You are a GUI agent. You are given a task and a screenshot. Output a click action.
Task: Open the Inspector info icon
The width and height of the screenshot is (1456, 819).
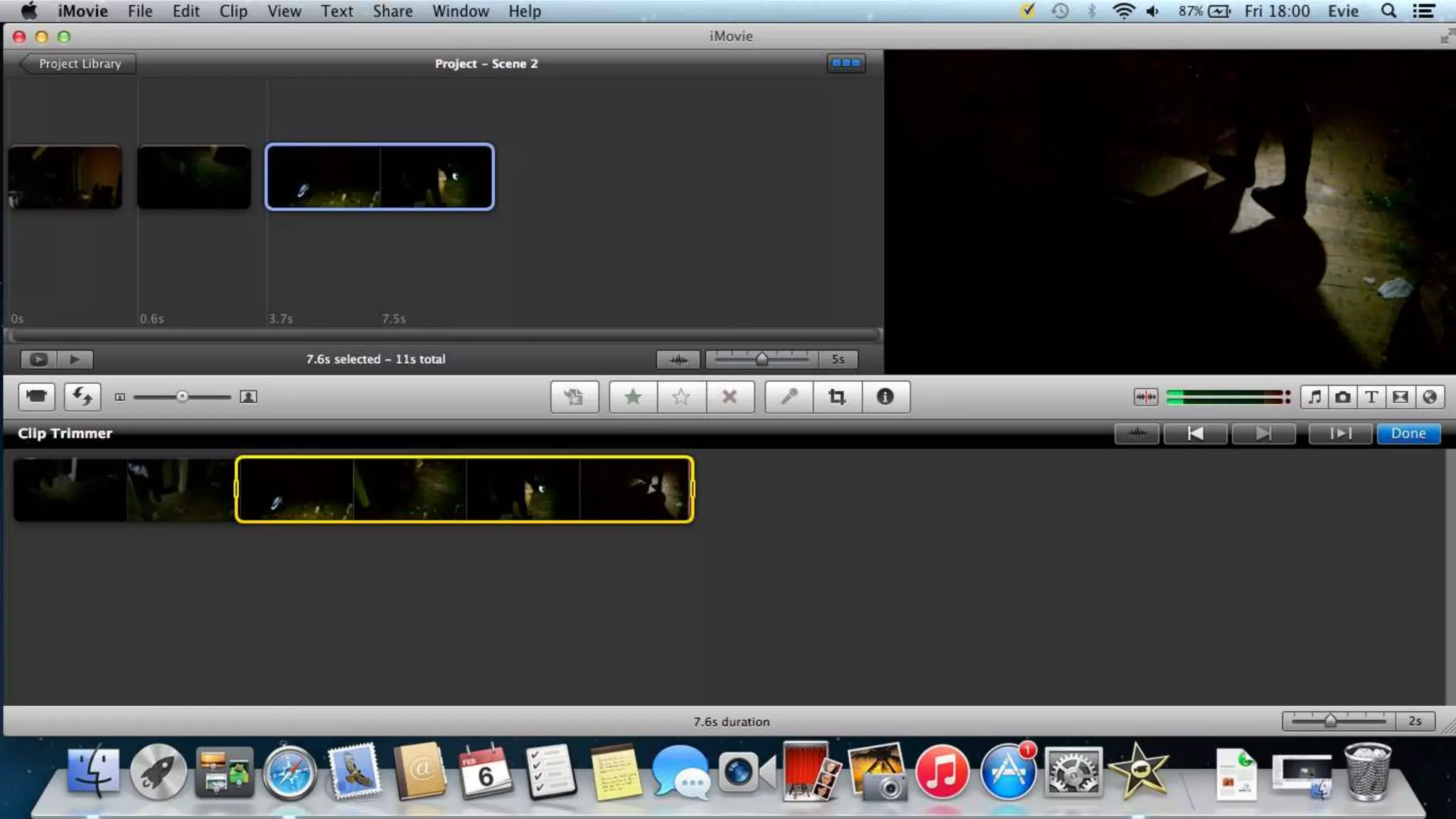coord(885,397)
